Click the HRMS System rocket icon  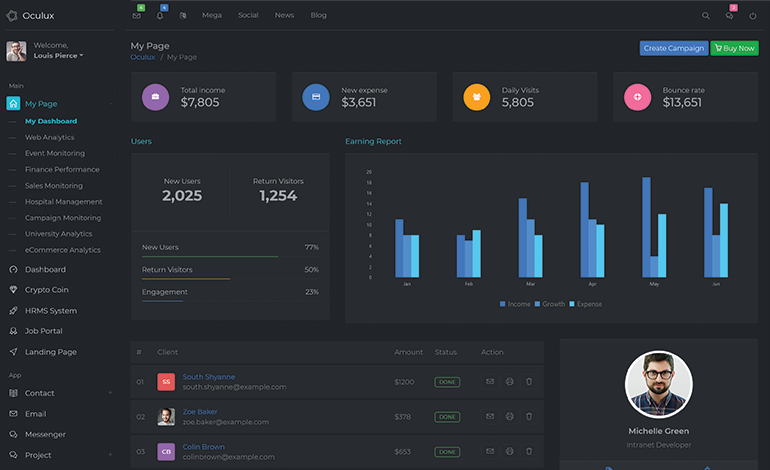pos(13,310)
